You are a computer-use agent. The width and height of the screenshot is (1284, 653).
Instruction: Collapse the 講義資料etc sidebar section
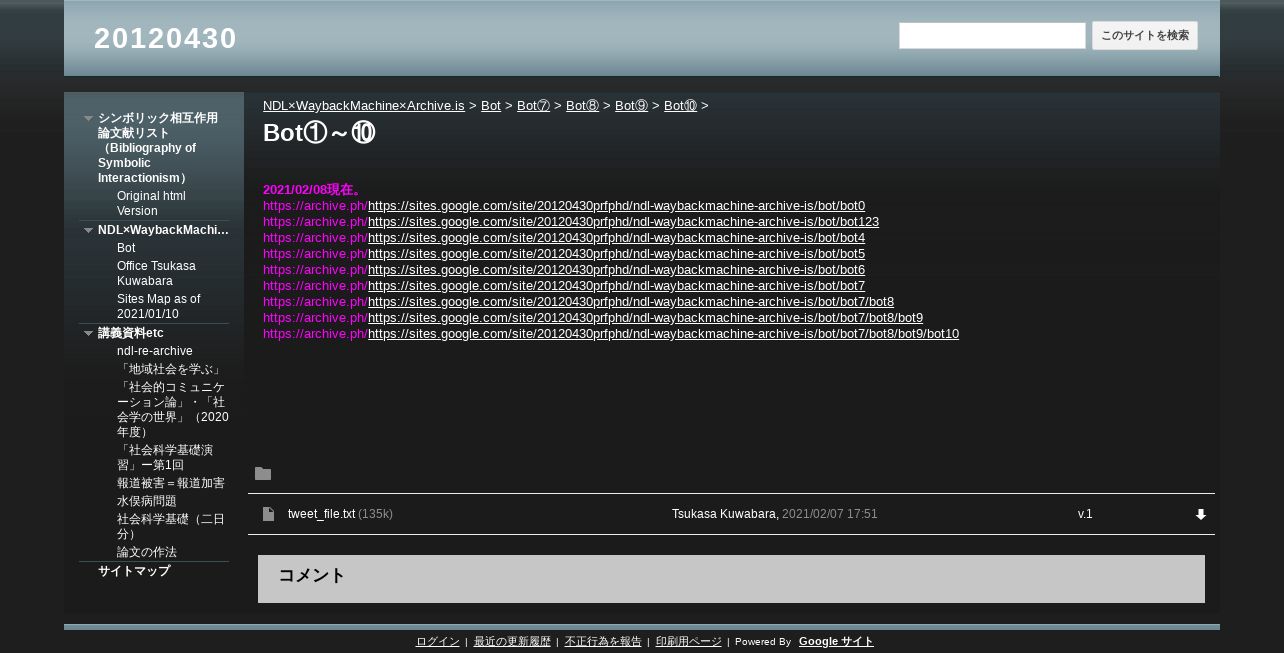(x=88, y=333)
